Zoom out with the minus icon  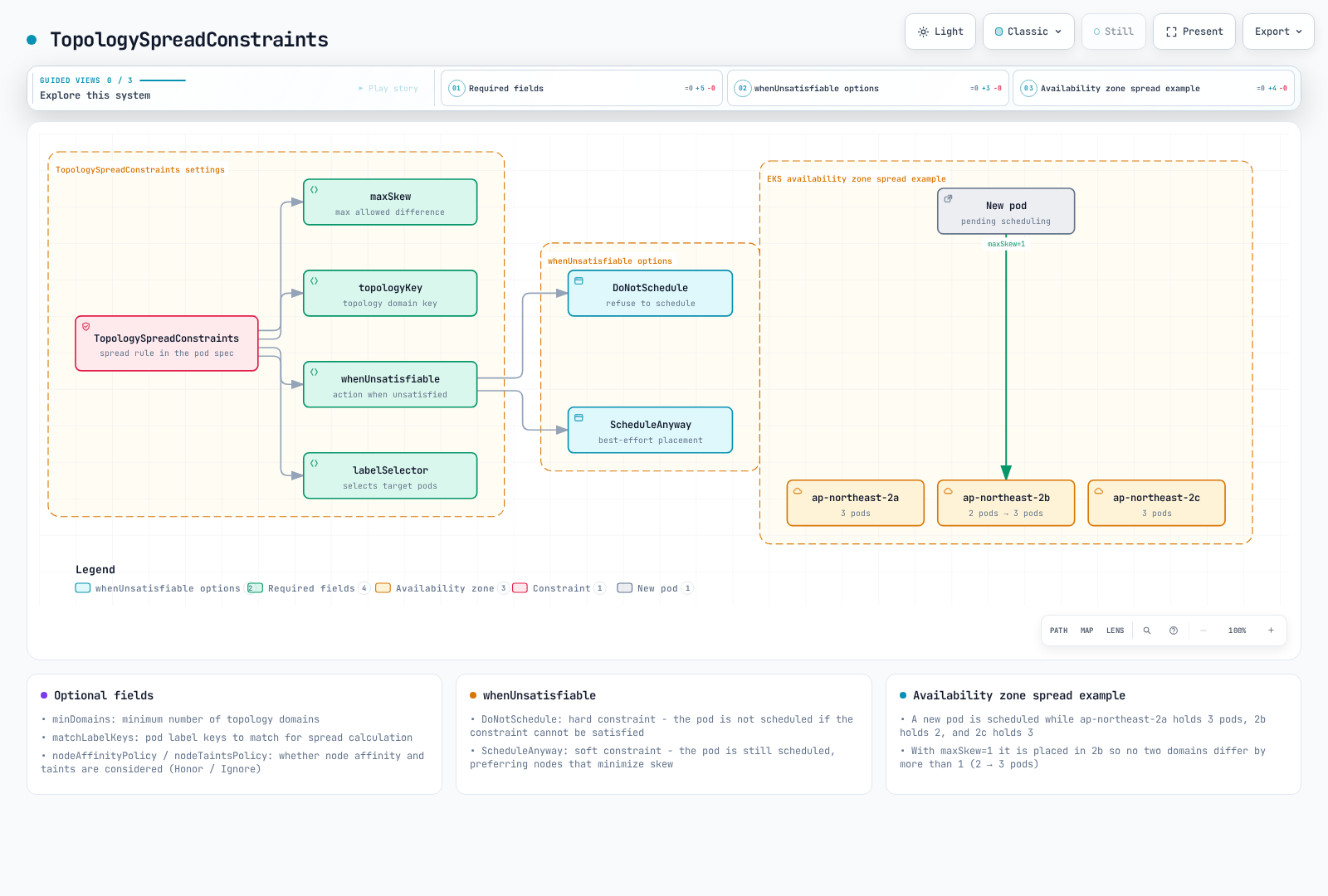click(1203, 631)
